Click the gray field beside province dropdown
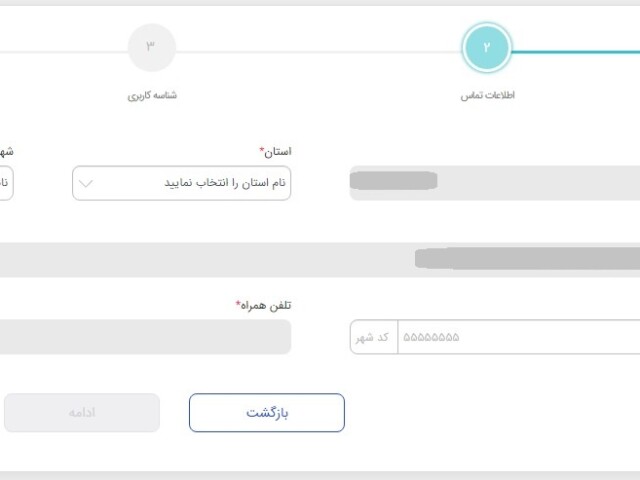Screen dimensions: 640x480 point(494,183)
